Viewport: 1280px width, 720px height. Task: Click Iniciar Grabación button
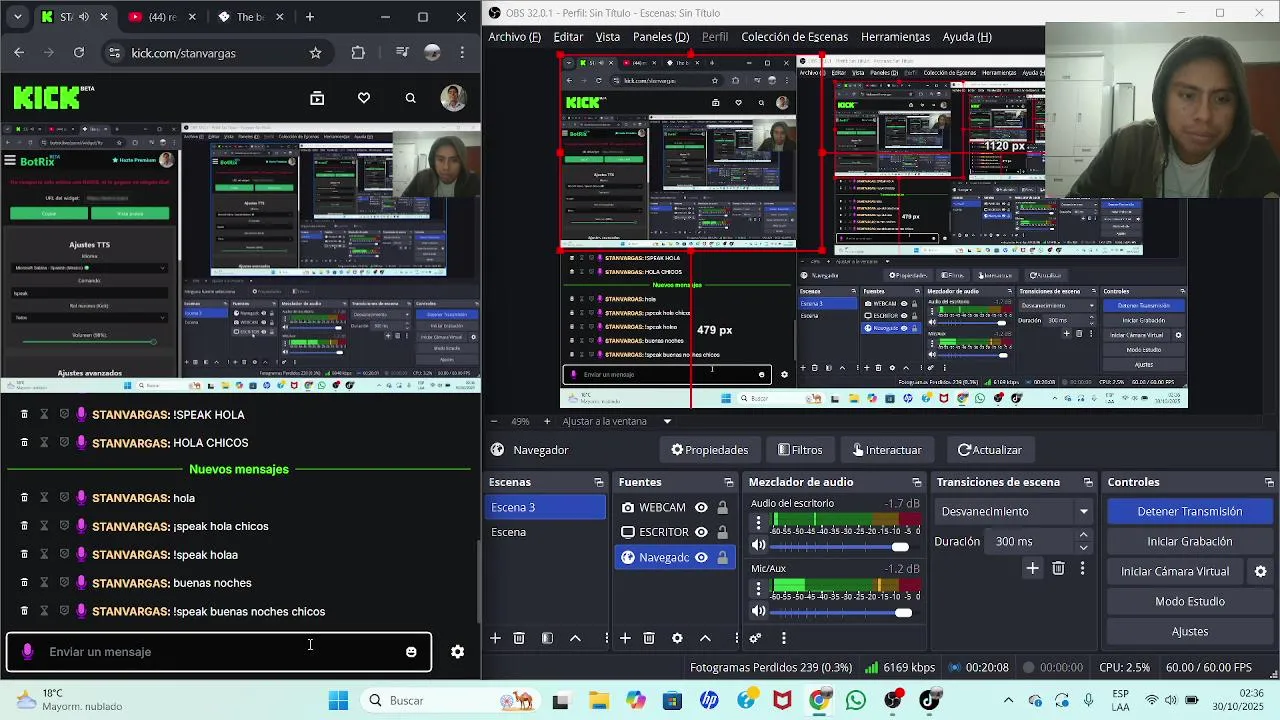point(1189,541)
